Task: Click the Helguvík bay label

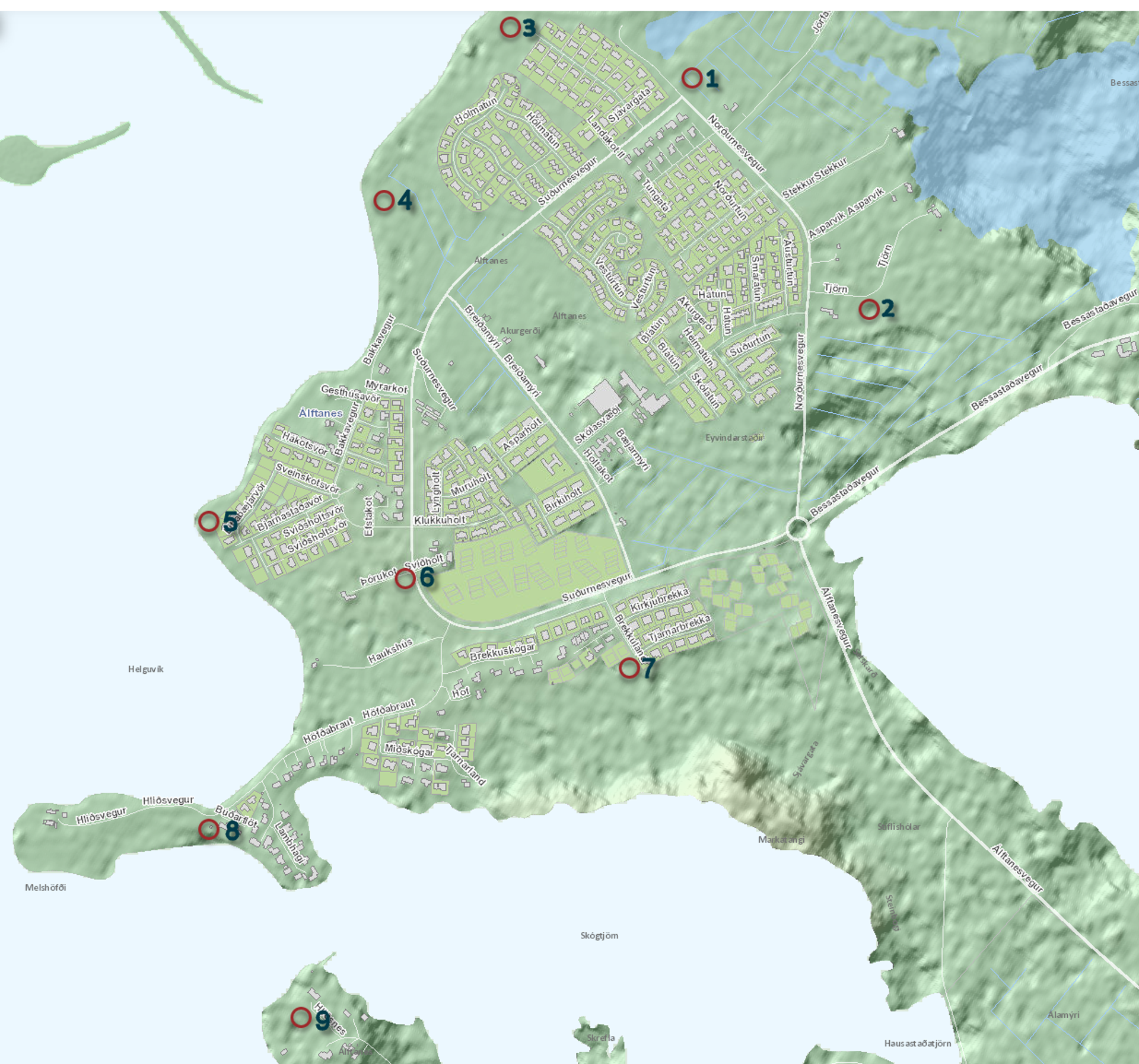Action: tap(145, 669)
